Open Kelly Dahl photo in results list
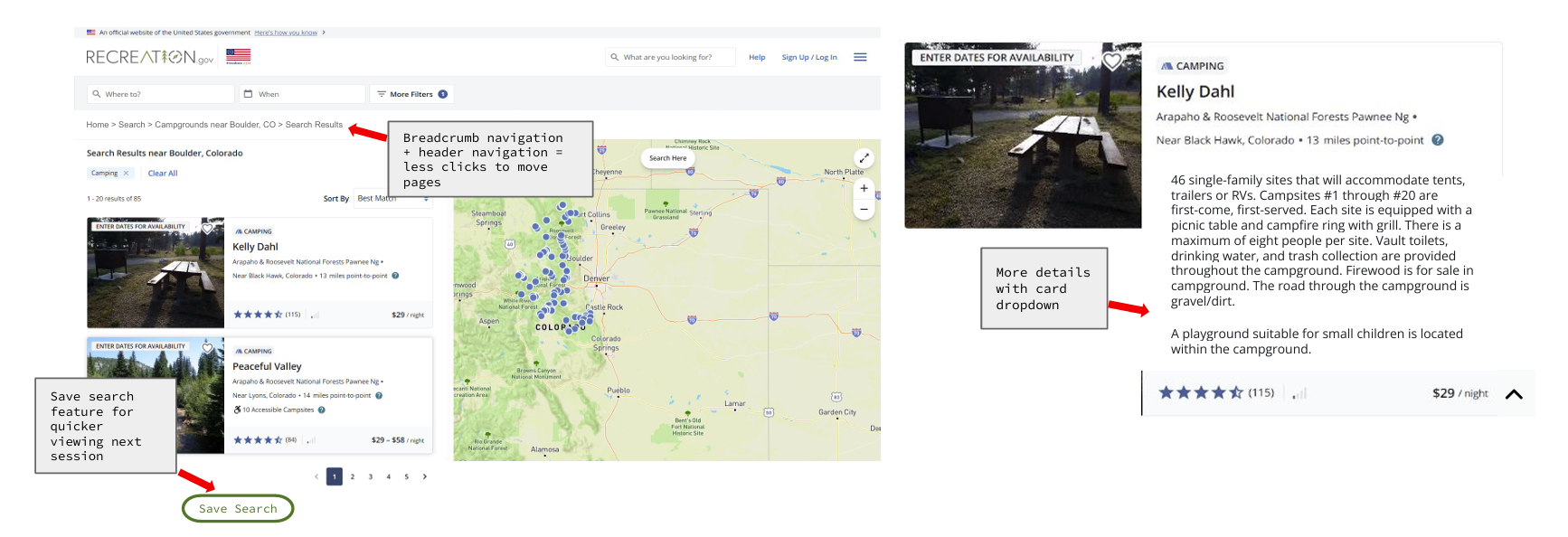Image resolution: width=1568 pixels, height=537 pixels. (x=156, y=272)
